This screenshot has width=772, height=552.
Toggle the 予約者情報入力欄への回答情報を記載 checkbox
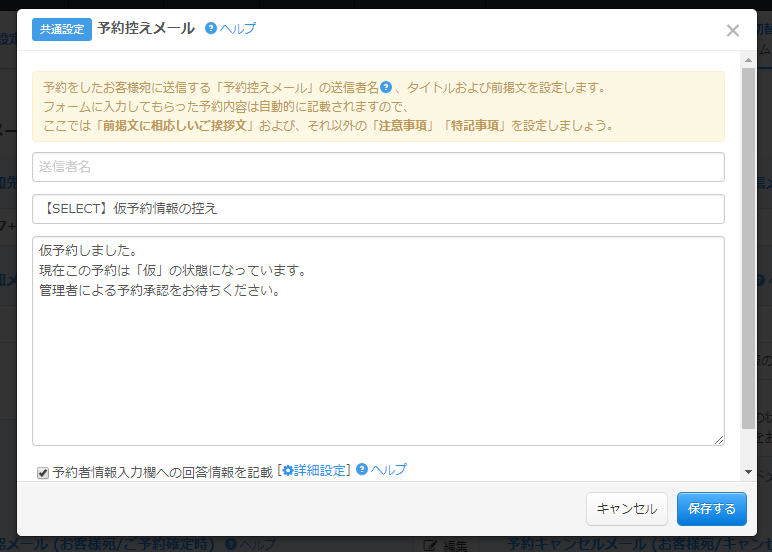pos(43,473)
